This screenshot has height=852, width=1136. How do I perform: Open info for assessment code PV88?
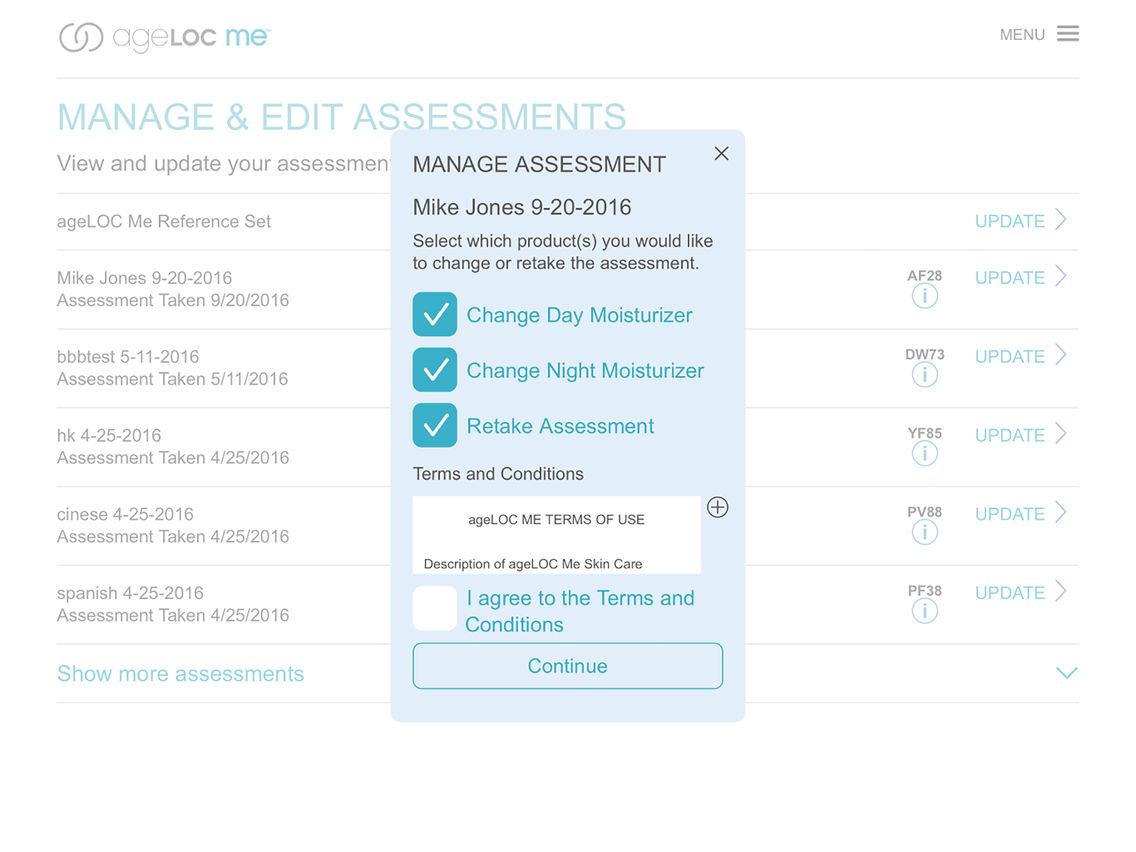[924, 532]
